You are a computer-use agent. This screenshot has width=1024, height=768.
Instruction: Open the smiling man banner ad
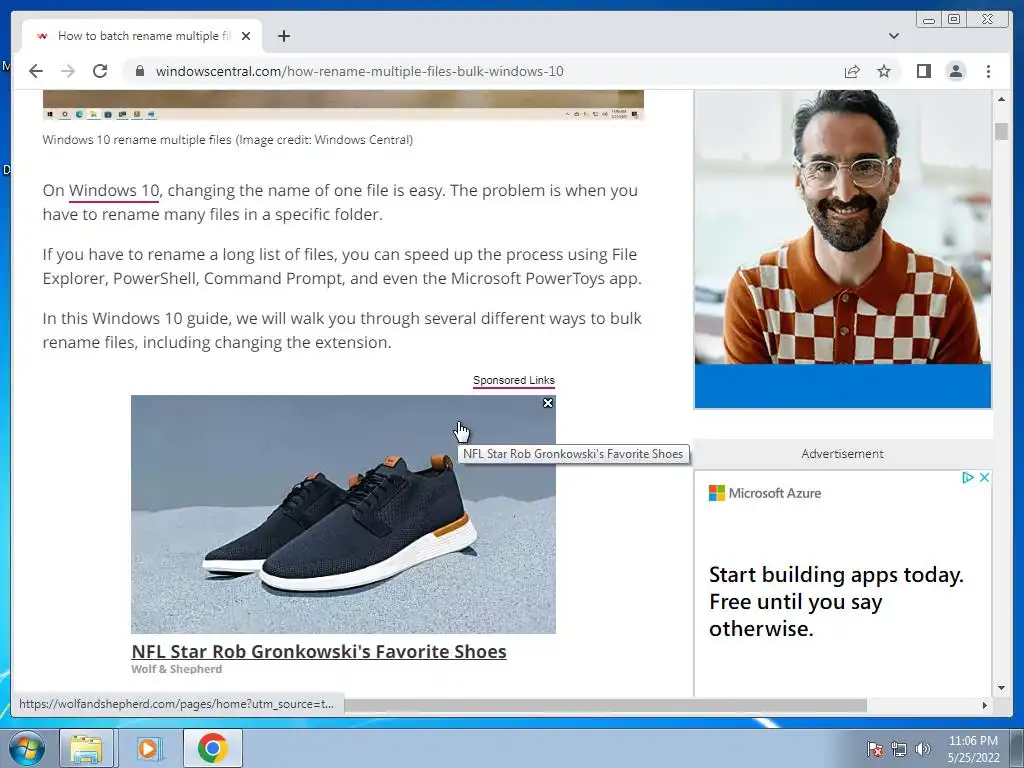[842, 249]
